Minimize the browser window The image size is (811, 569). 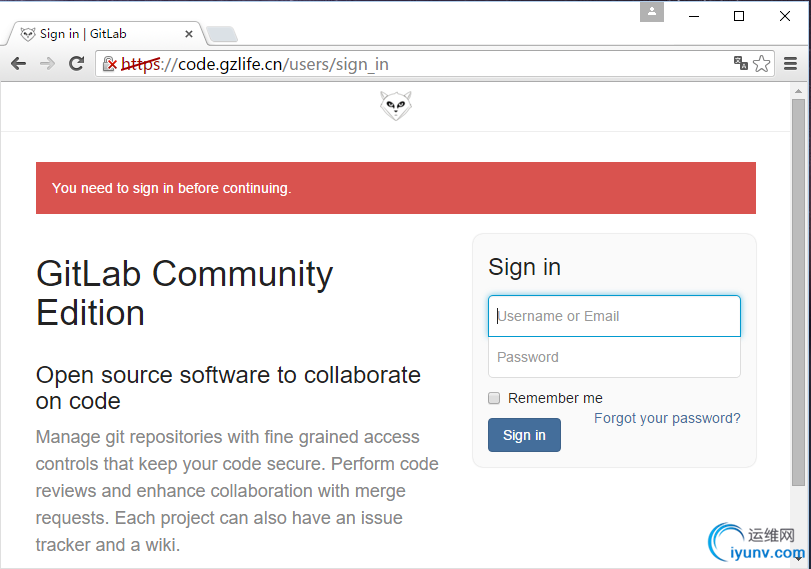pos(694,16)
